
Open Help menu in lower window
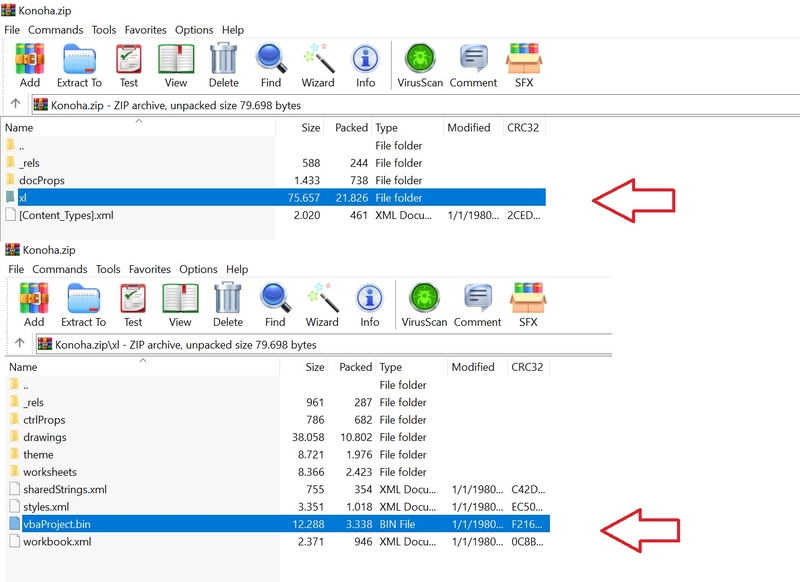tap(237, 269)
